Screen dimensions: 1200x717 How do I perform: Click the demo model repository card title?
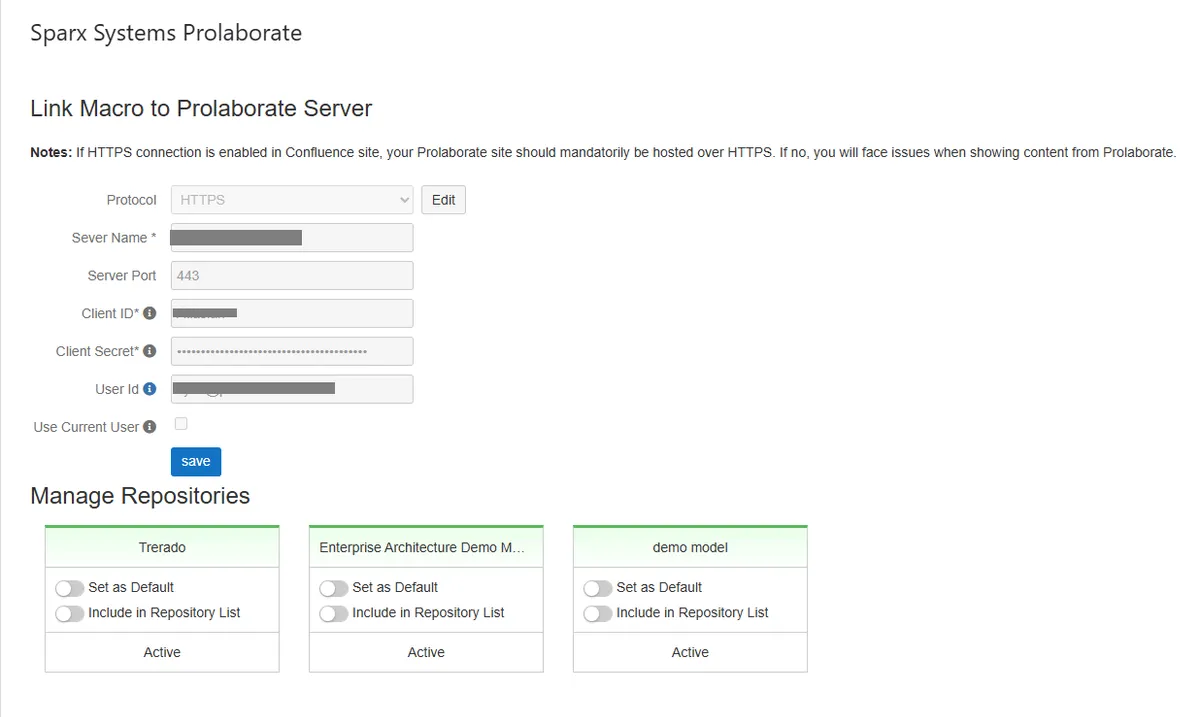click(690, 547)
